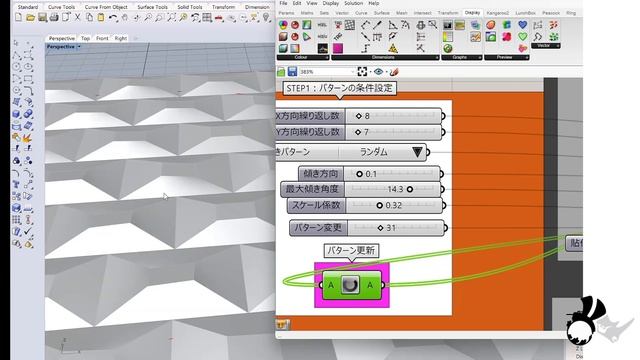Toggle the eye preview visibility icon

click(378, 72)
